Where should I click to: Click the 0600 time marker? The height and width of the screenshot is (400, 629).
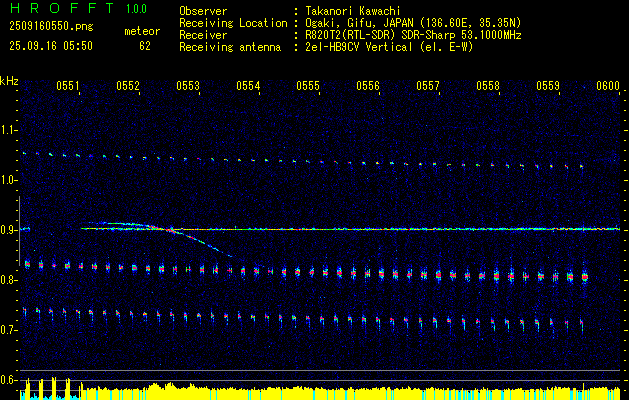(608, 85)
